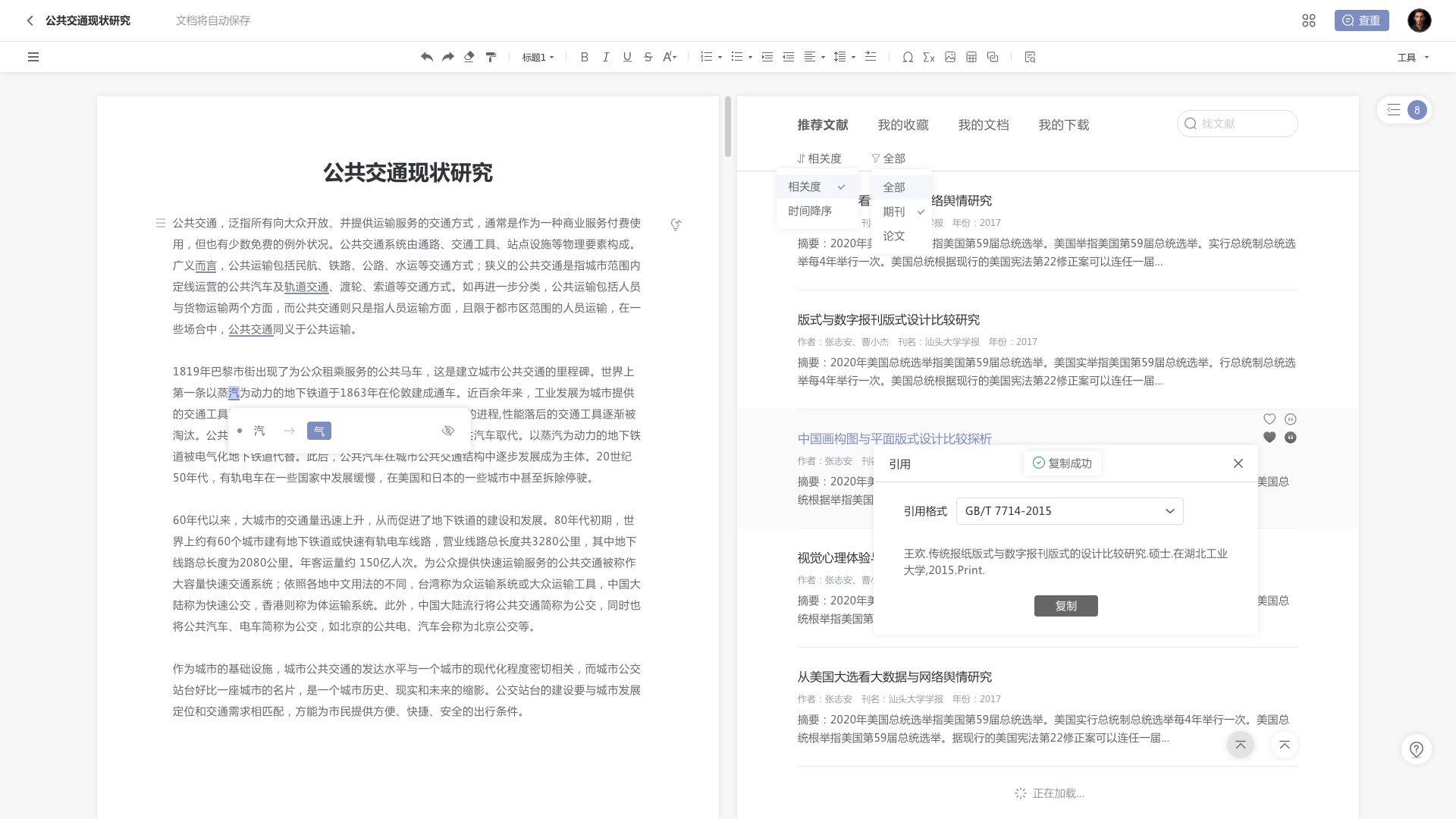
Task: Open article 版式与数字报刊版式设计比较研究
Action: 888,320
